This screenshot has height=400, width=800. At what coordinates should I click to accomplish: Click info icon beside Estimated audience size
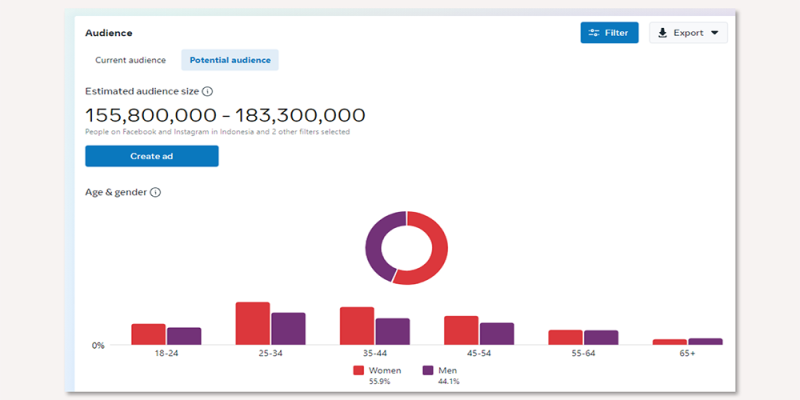pos(207,91)
